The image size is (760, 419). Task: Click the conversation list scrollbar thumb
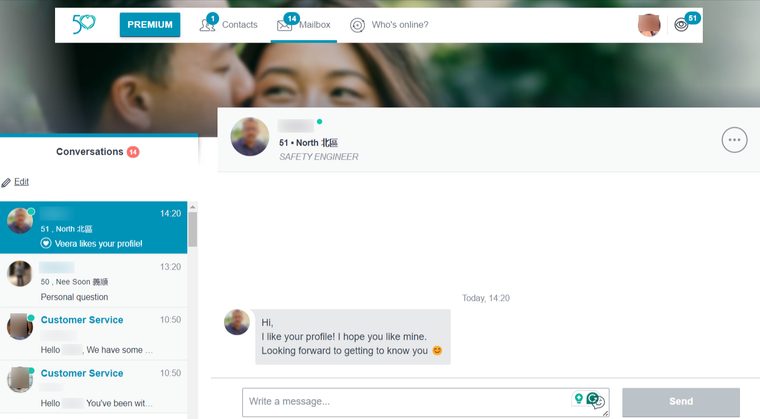pos(192,230)
